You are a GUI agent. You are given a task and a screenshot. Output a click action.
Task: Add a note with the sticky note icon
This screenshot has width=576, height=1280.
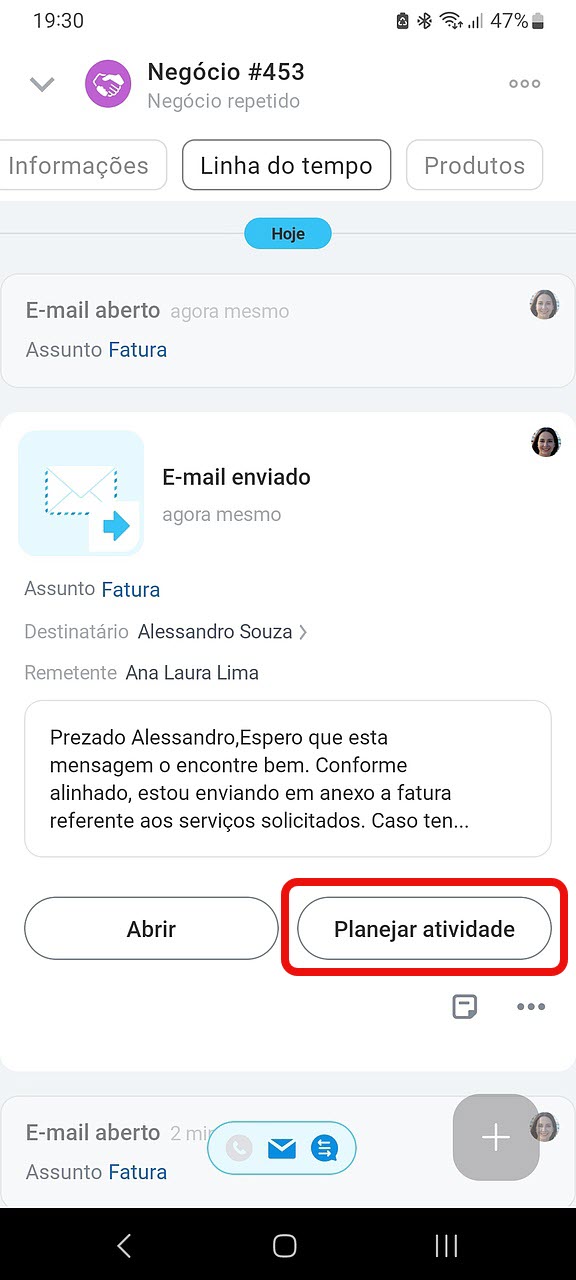465,1006
